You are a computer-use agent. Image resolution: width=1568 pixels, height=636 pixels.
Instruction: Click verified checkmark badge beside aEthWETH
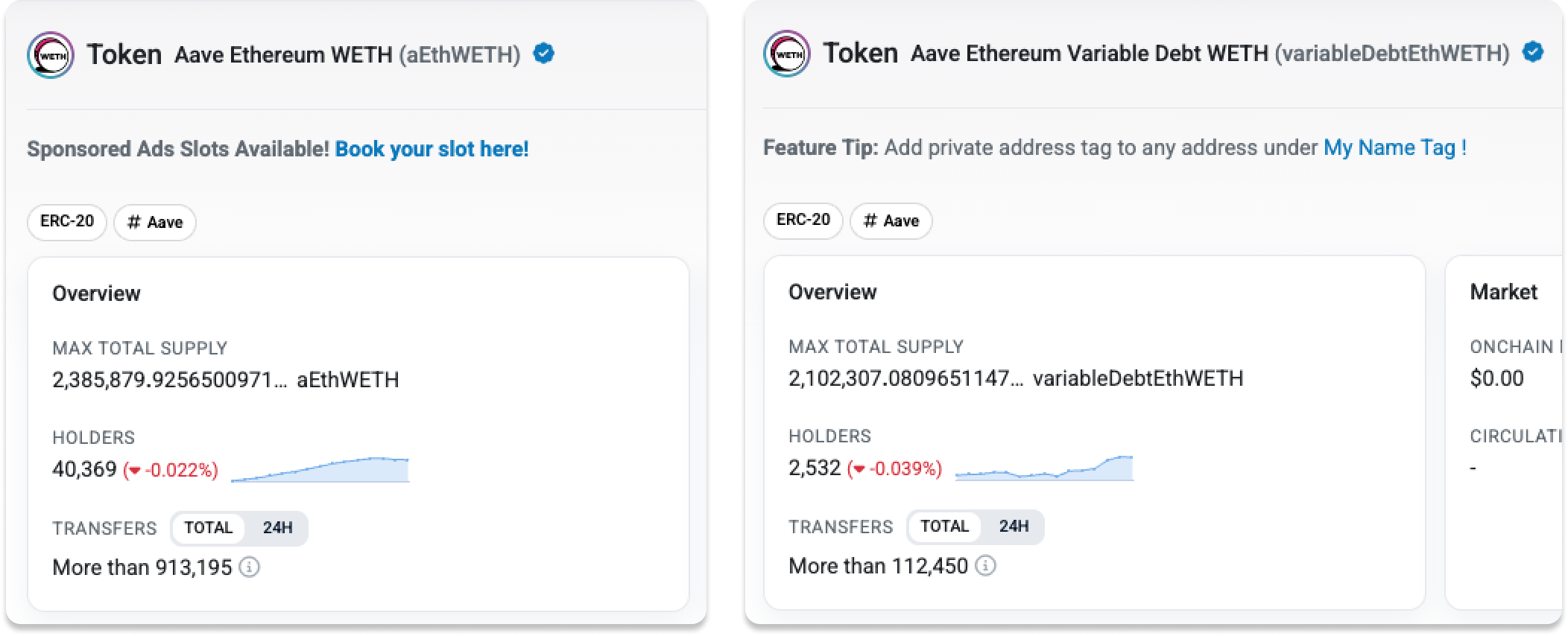(544, 54)
